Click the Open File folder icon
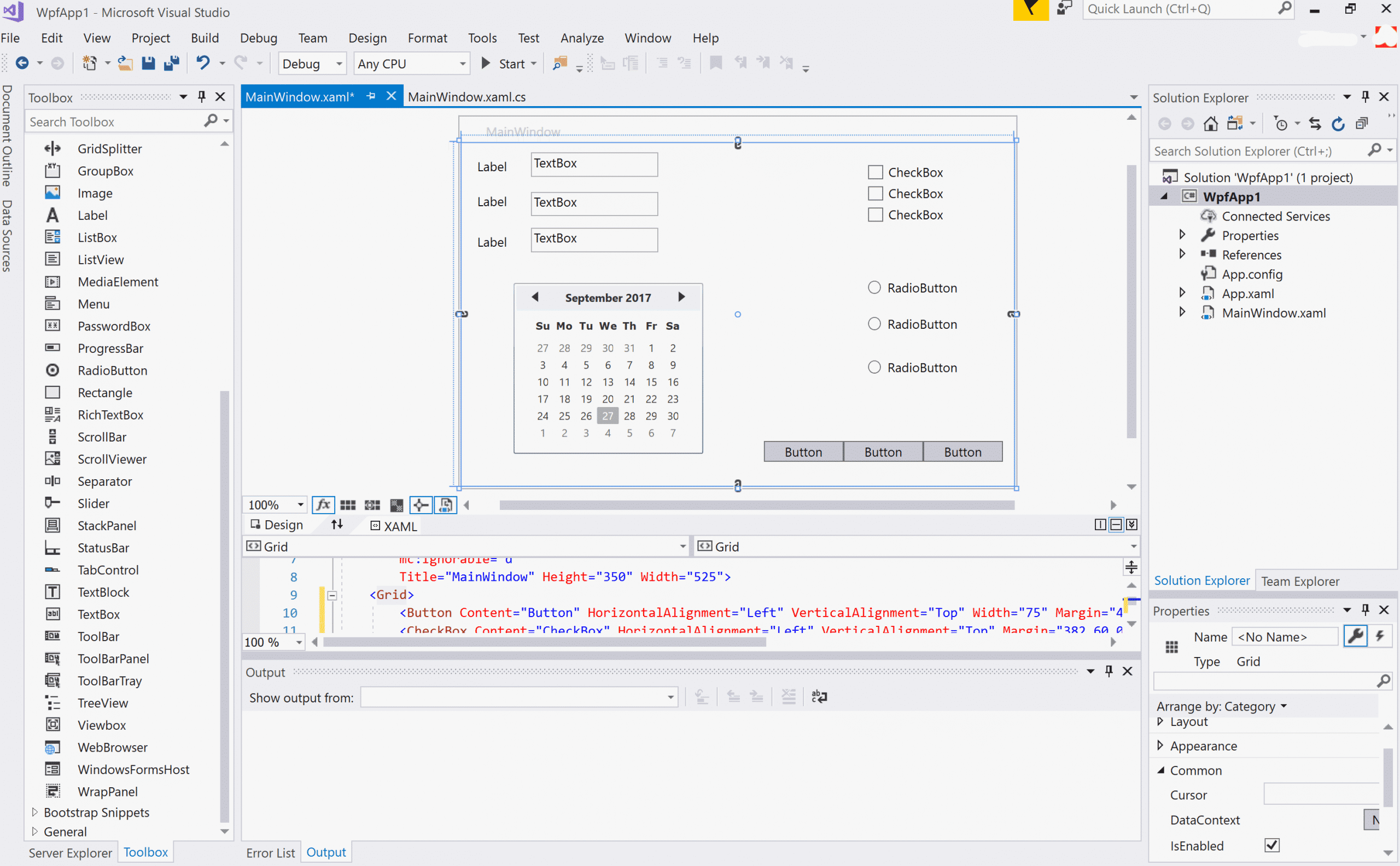This screenshot has height=866, width=1400. coord(125,63)
